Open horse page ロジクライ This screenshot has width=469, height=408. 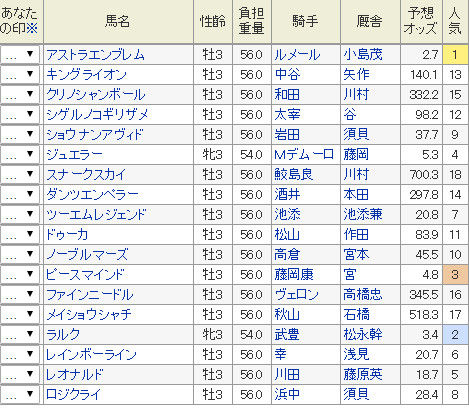click(x=73, y=395)
